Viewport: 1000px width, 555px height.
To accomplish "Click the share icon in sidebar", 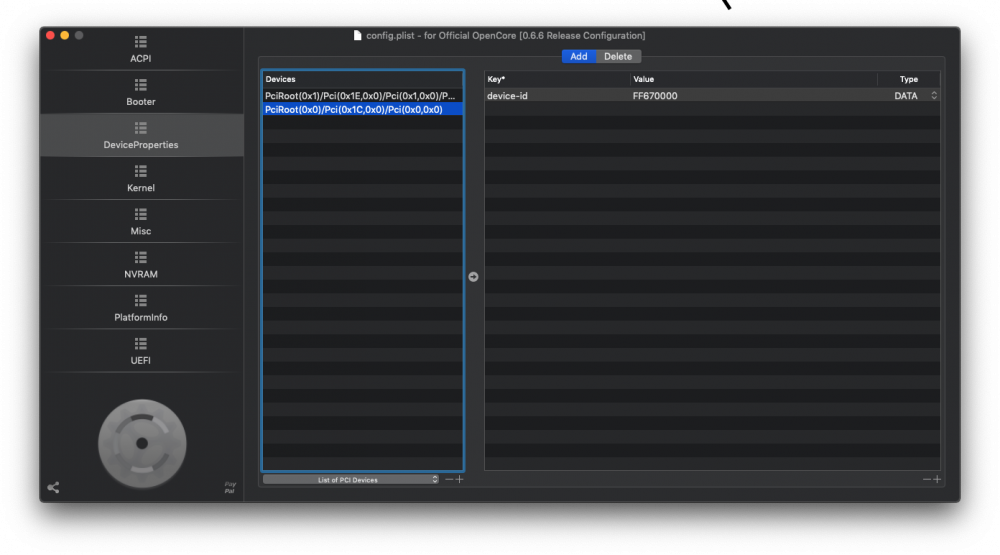I will pyautogui.click(x=54, y=487).
